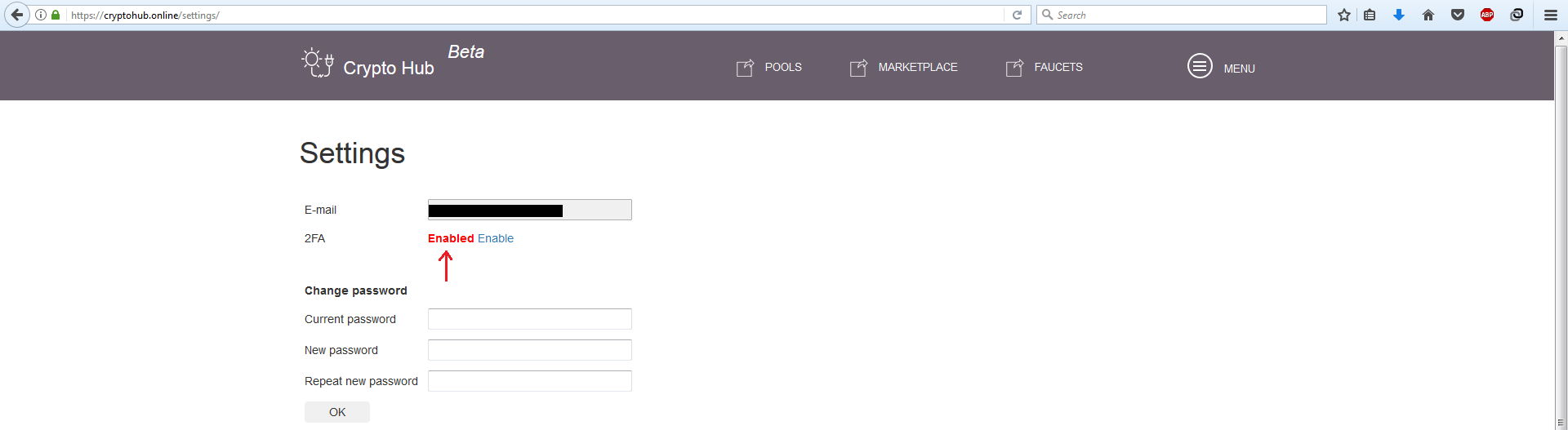Submit password change with OK button
Screen dimensions: 1568x430
tap(337, 412)
